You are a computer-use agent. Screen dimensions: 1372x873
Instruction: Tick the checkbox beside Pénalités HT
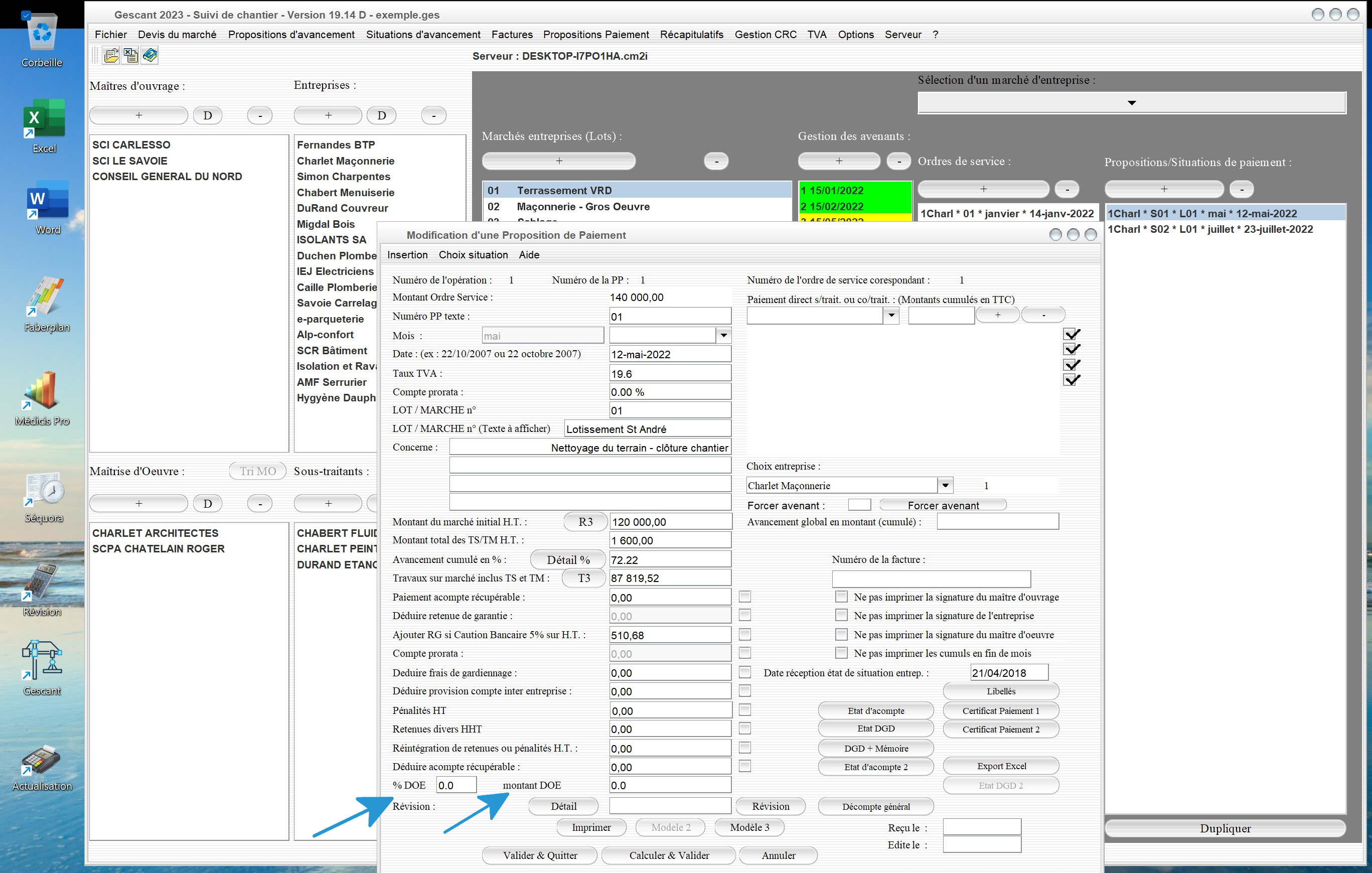click(x=744, y=710)
